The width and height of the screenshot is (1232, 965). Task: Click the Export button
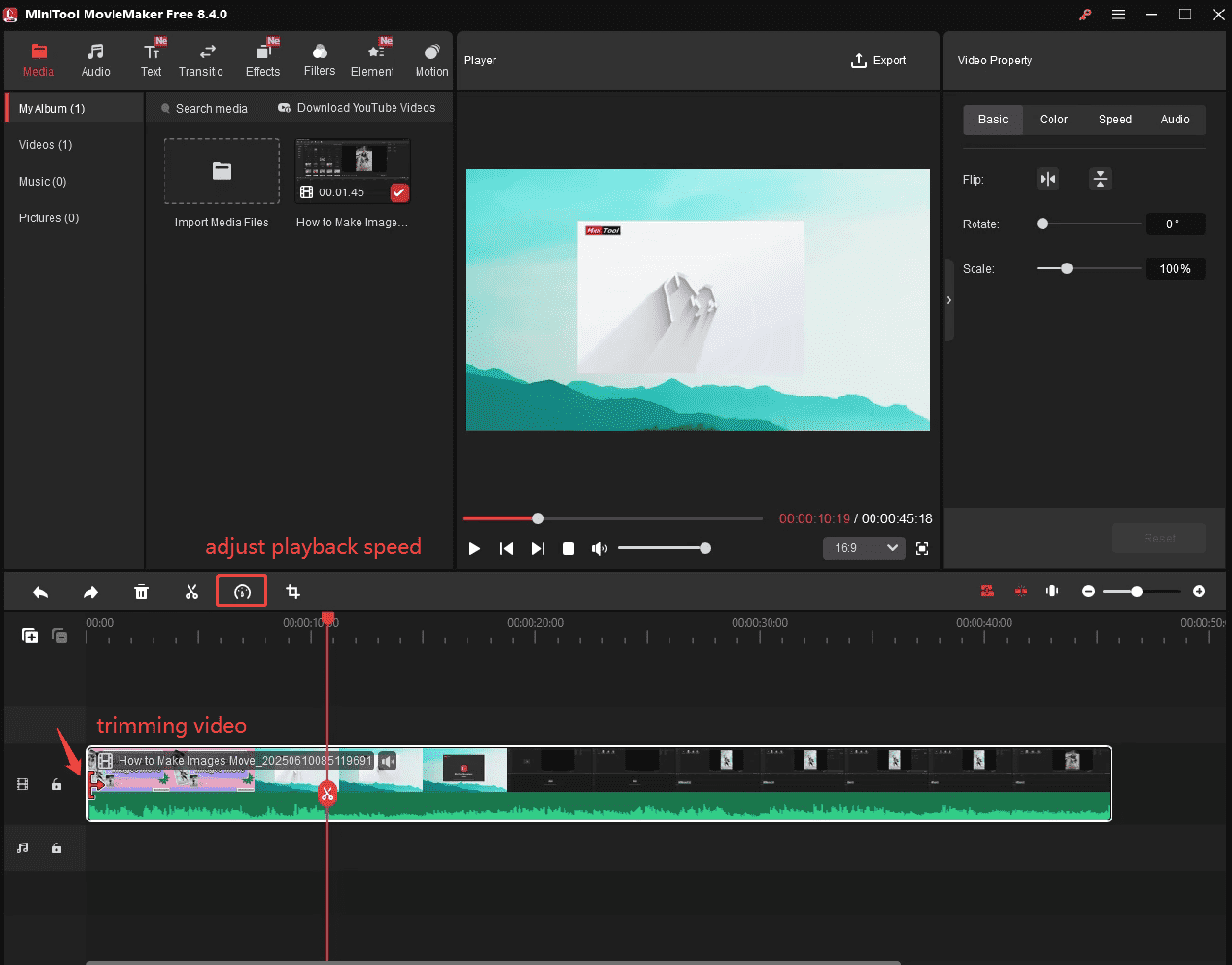pos(877,60)
